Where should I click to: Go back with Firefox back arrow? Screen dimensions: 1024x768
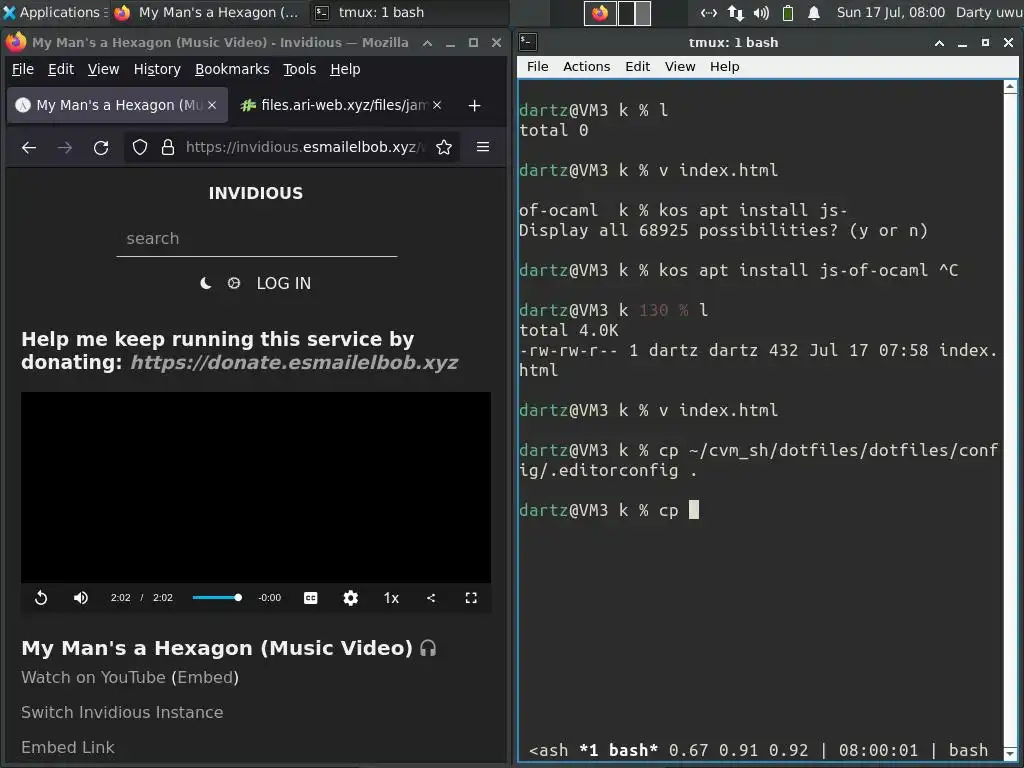(29, 148)
